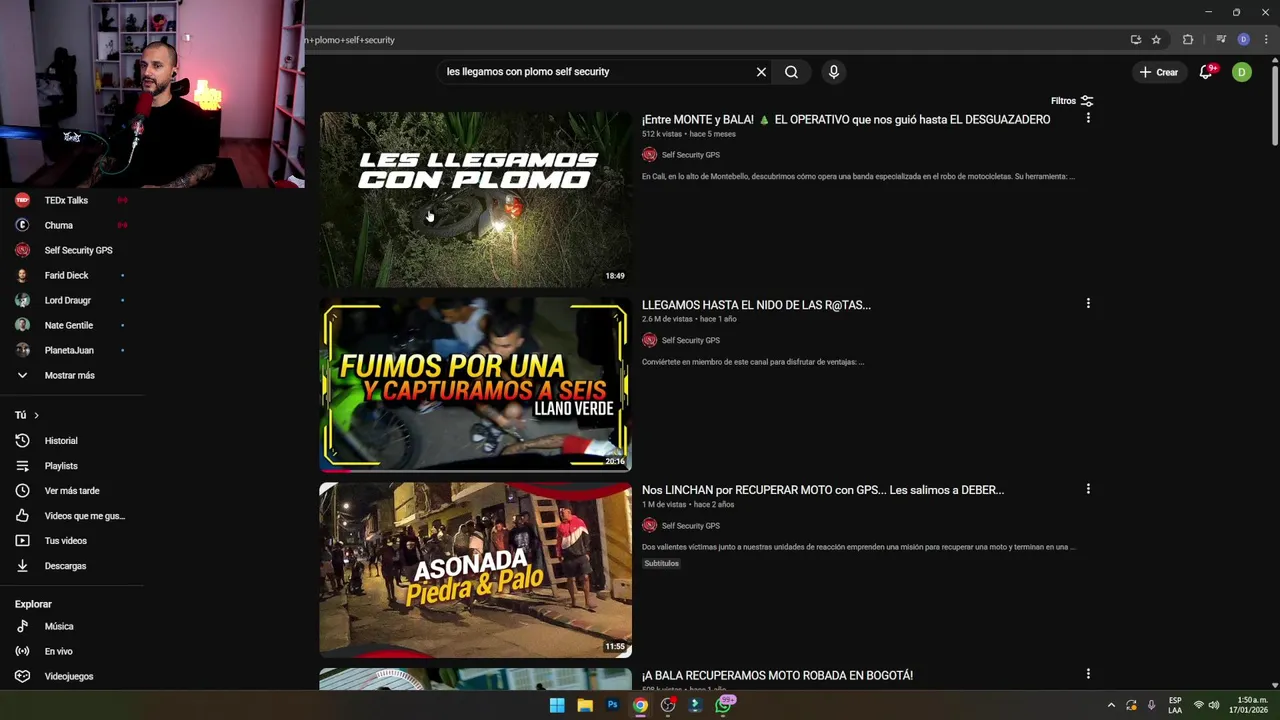Open the 'ASONADA Piedra & Palo' thumbnail
Screen dimensions: 1280x720
click(475, 570)
